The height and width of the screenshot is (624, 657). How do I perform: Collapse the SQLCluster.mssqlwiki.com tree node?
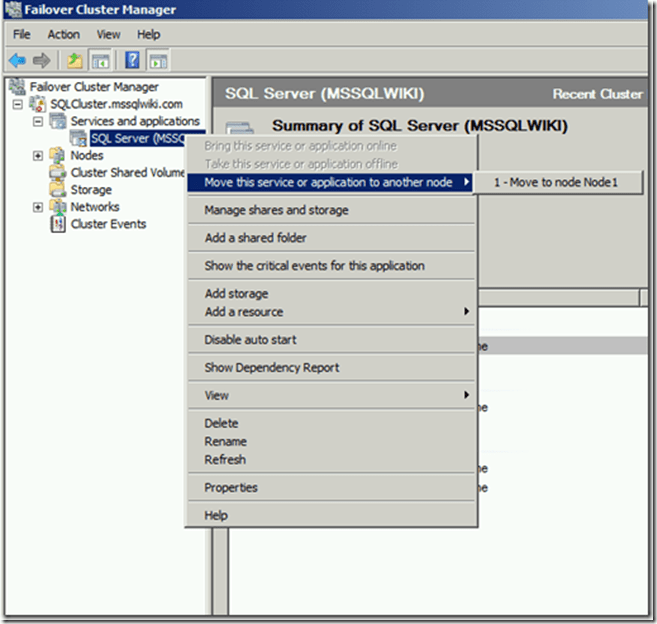17,104
